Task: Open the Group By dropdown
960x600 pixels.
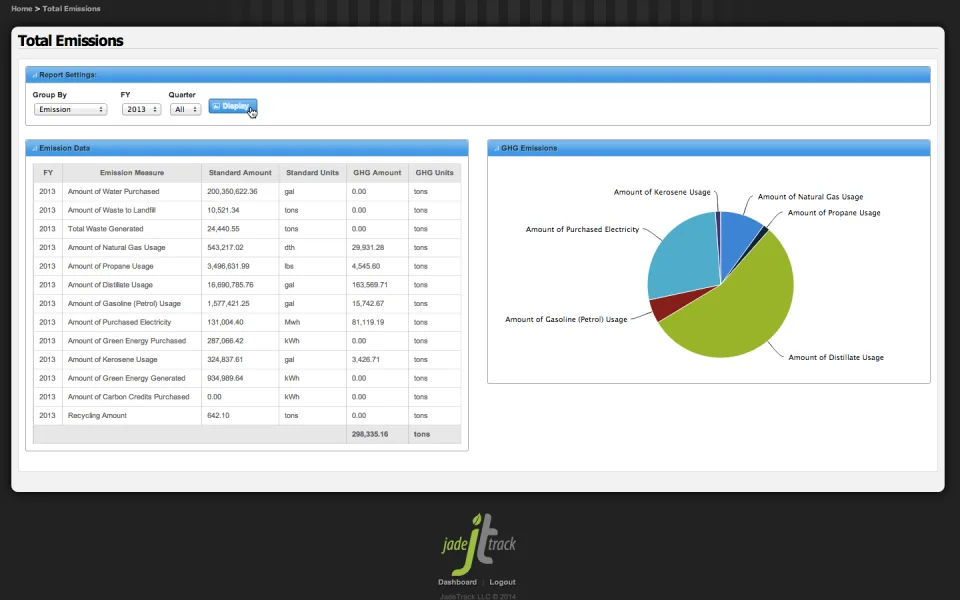Action: (70, 110)
